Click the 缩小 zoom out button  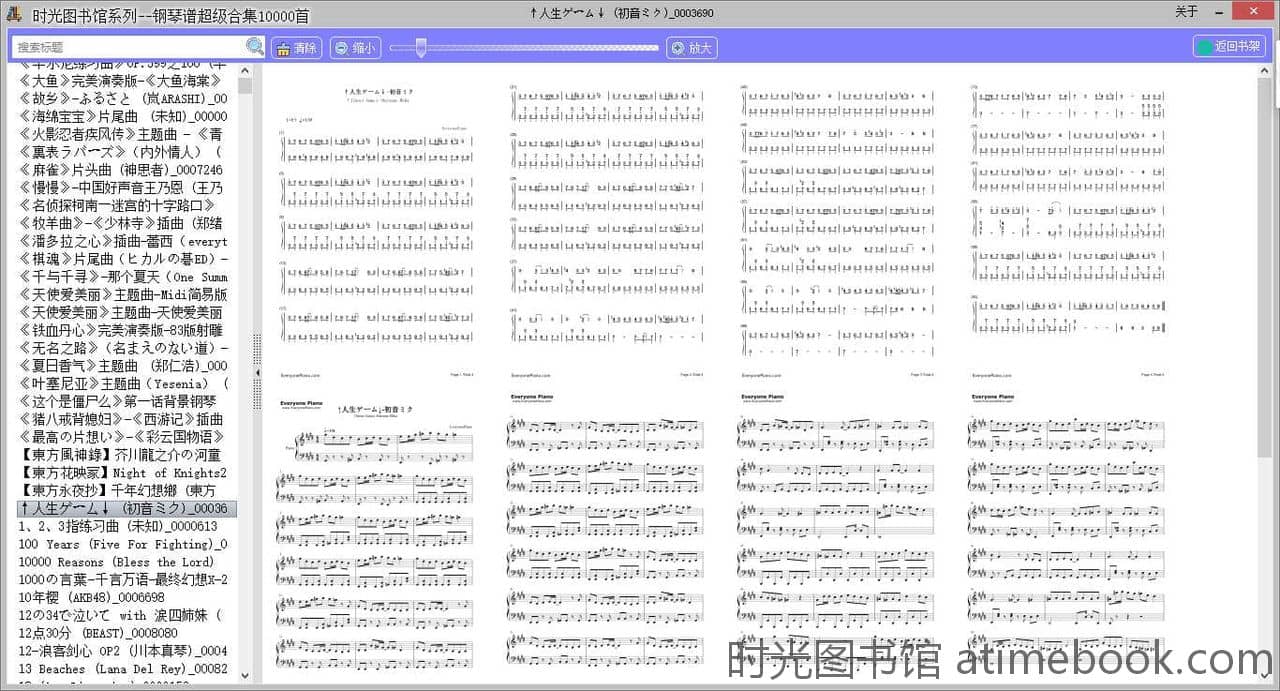coord(355,48)
